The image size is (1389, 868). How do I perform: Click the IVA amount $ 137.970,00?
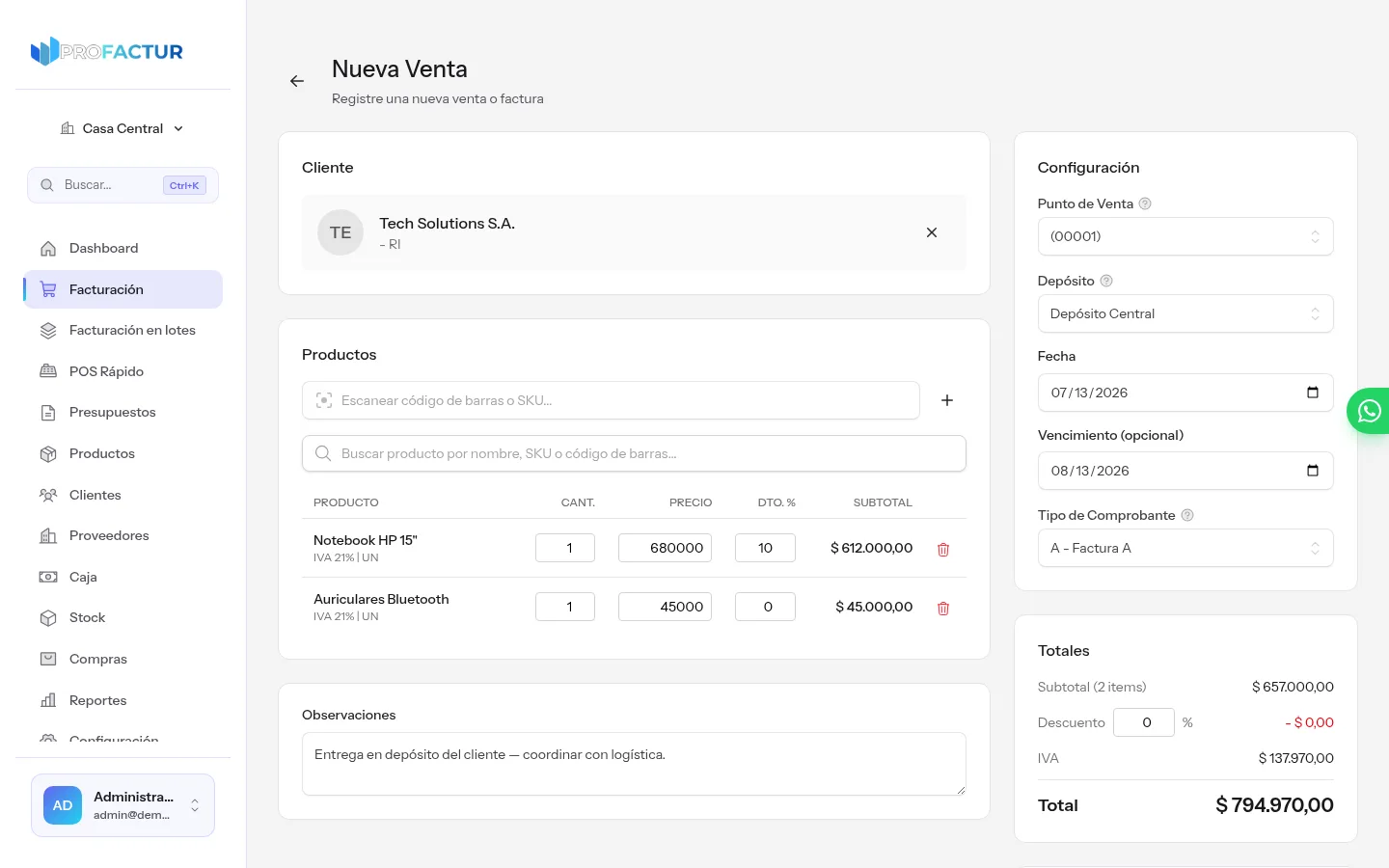[1296, 758]
